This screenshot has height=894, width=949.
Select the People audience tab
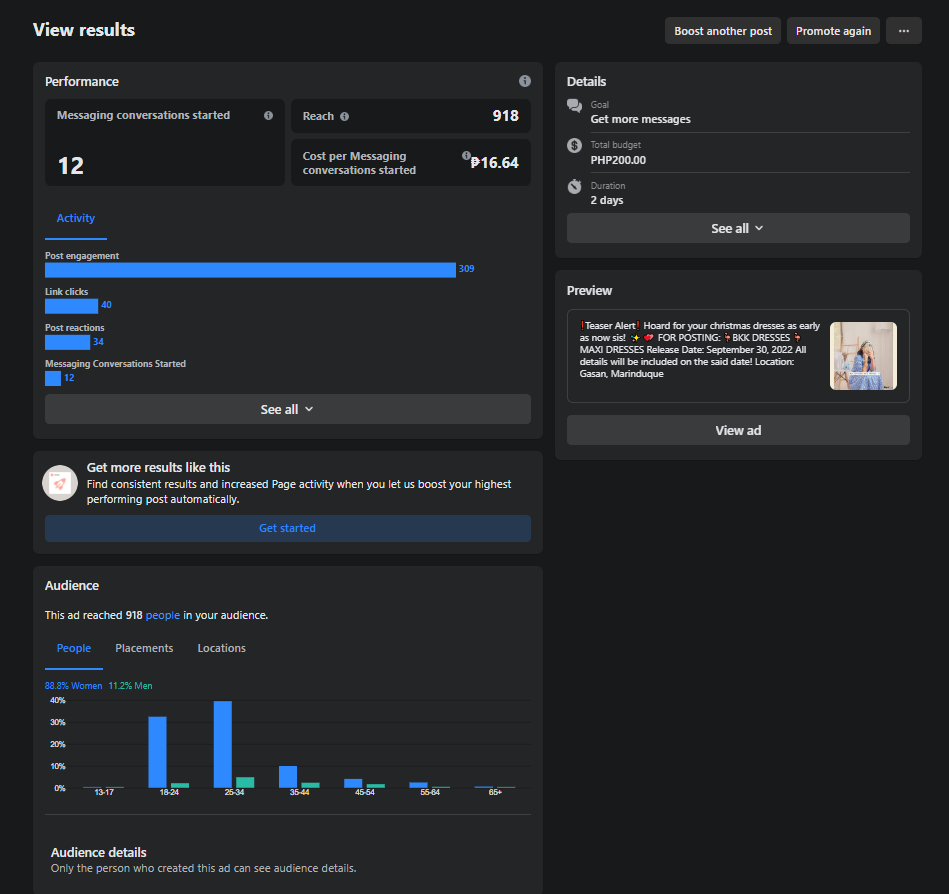coord(74,648)
